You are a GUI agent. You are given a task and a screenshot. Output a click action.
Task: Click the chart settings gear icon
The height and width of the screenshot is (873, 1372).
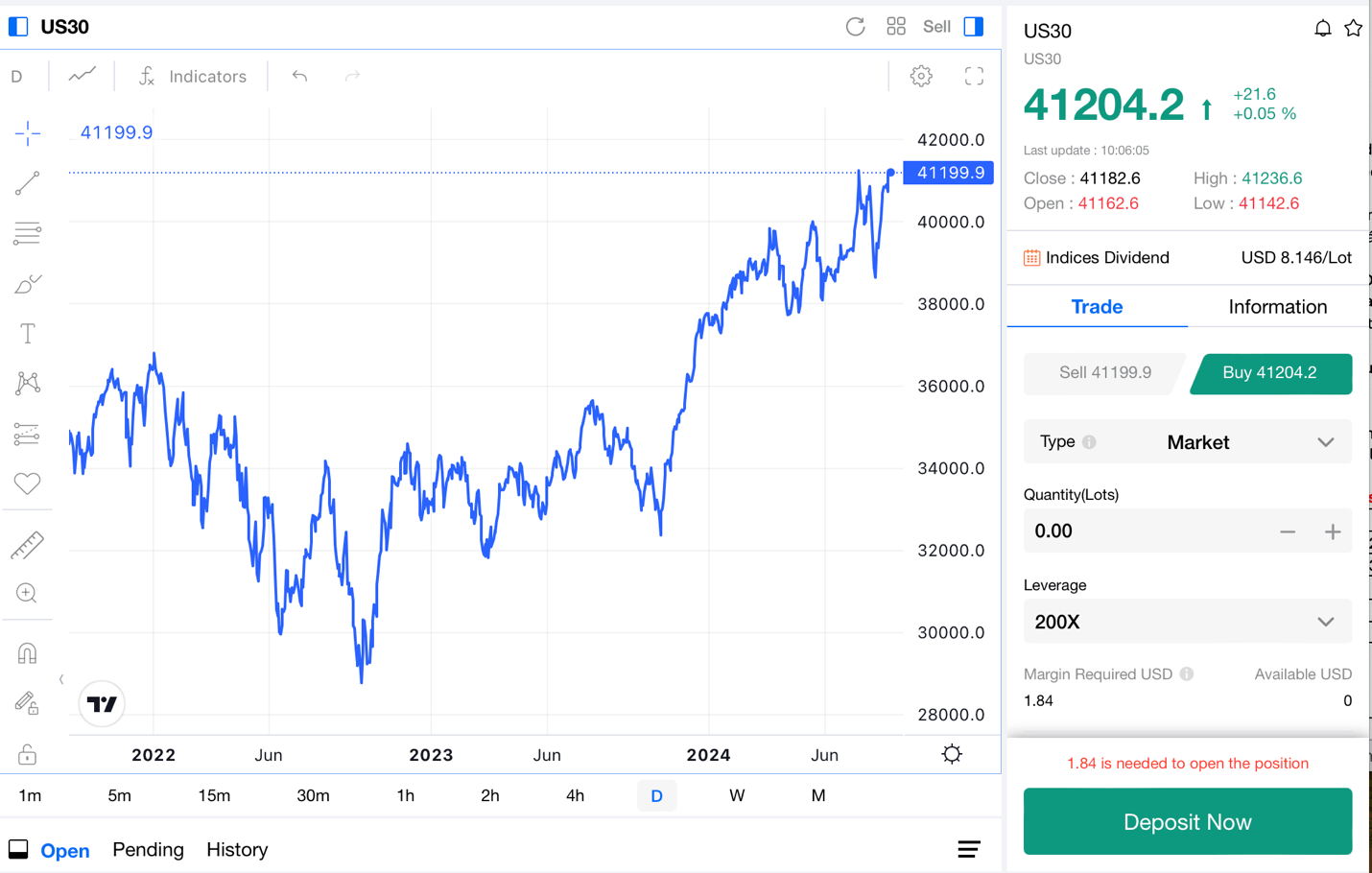921,77
